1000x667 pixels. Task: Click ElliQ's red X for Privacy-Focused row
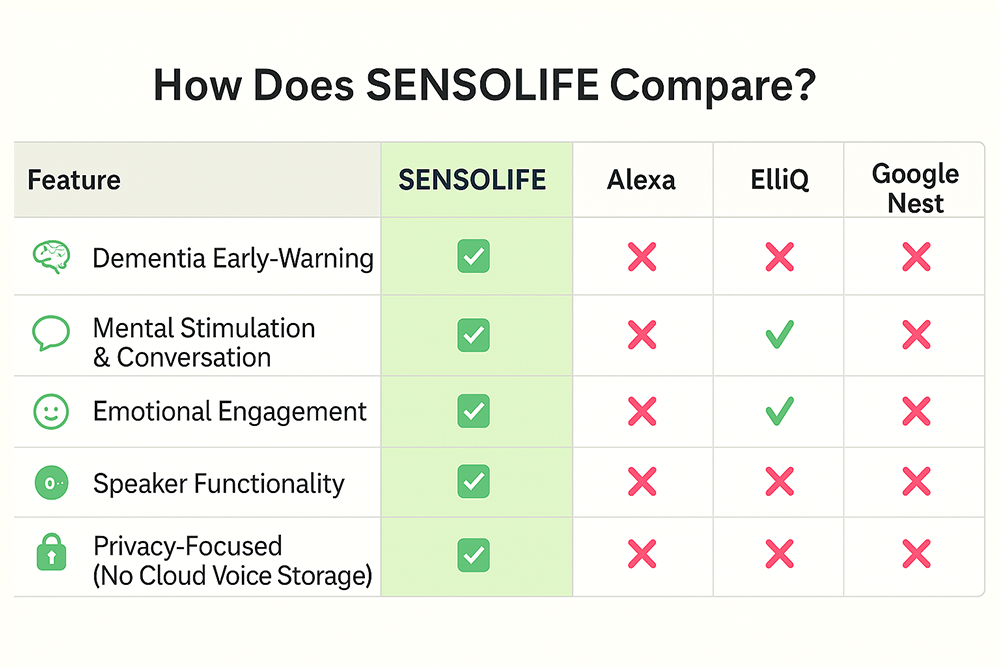tap(779, 554)
